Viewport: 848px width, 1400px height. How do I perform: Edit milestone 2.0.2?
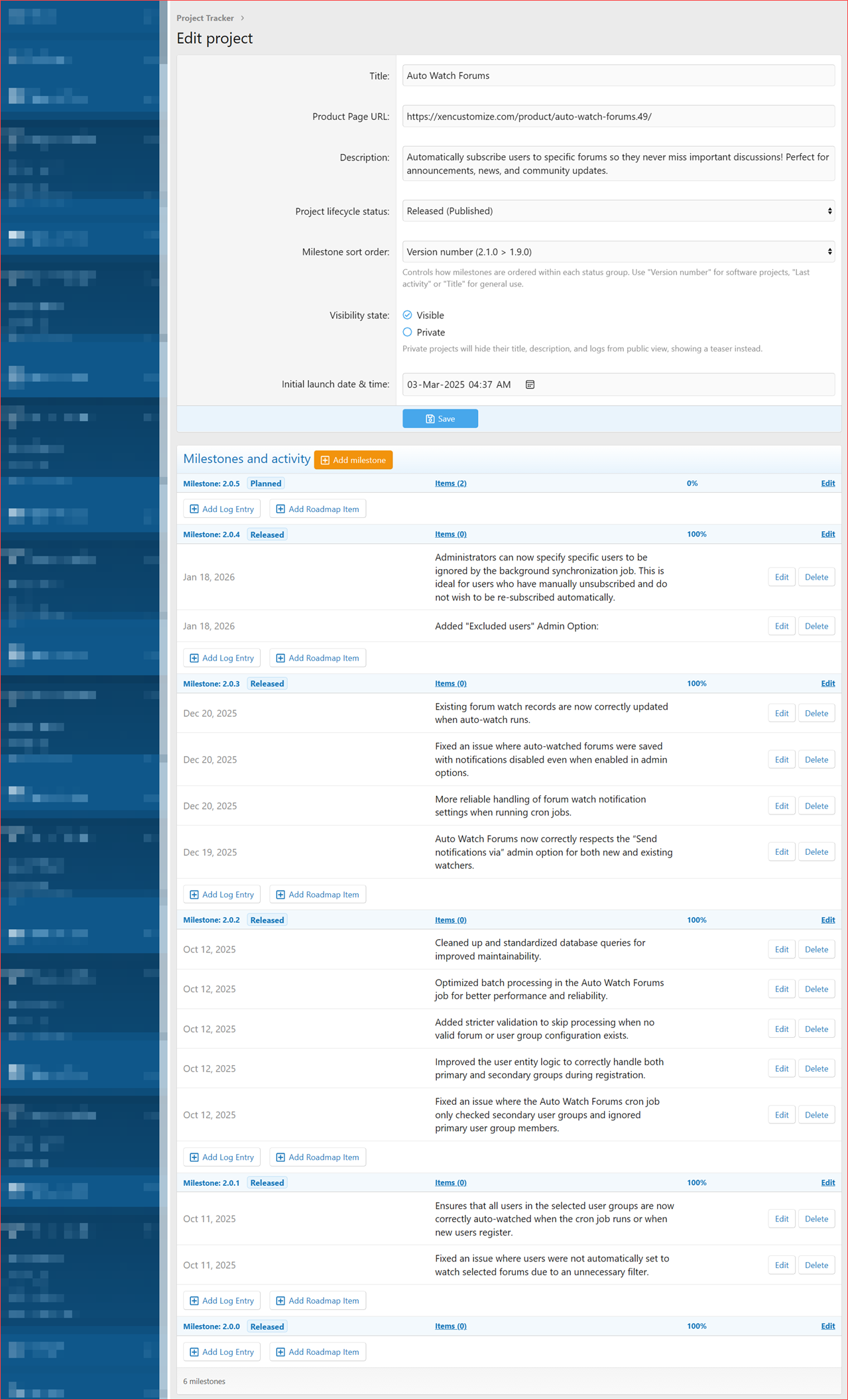[828, 921]
